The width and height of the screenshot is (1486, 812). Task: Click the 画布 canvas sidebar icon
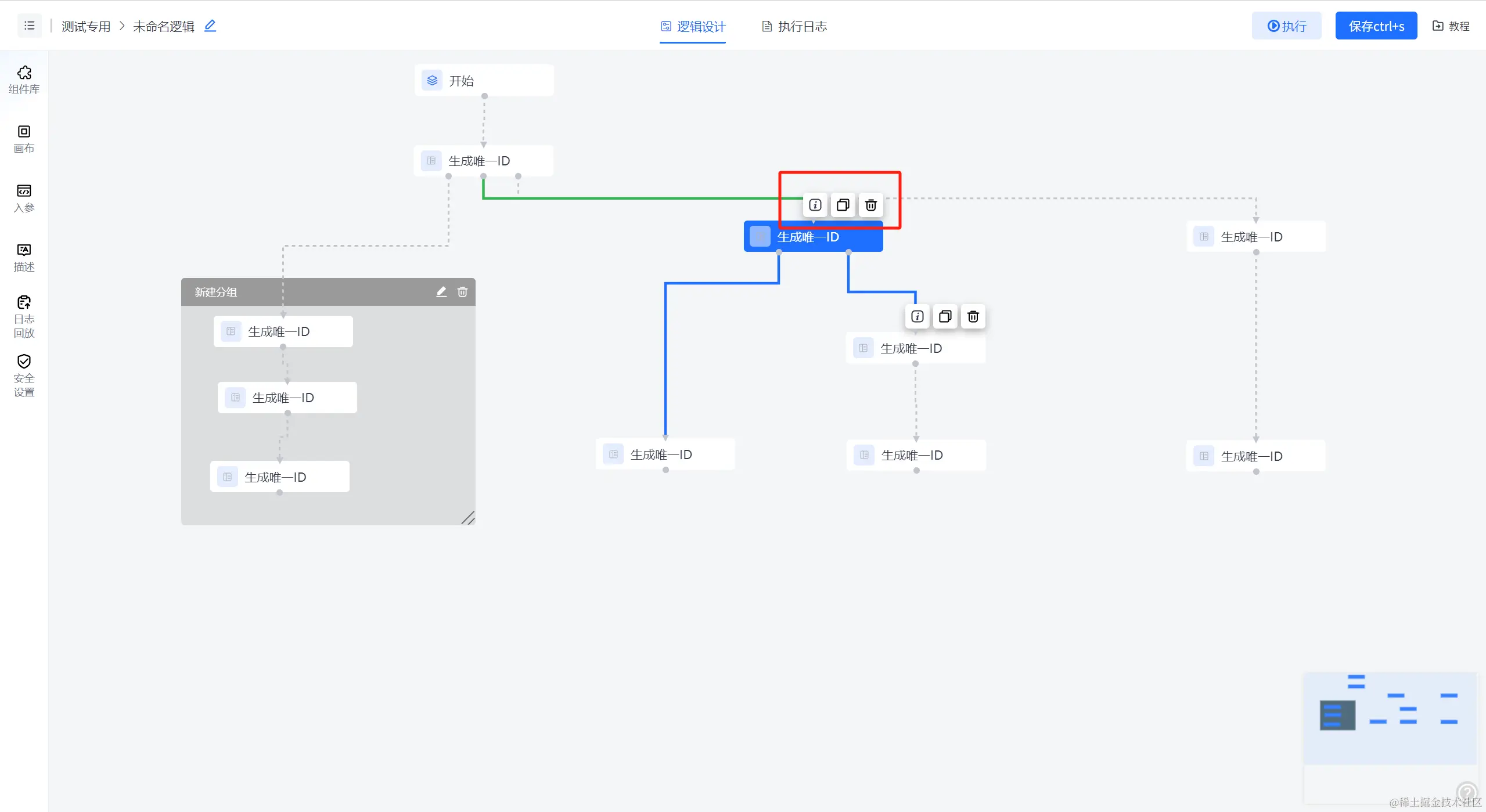[24, 139]
